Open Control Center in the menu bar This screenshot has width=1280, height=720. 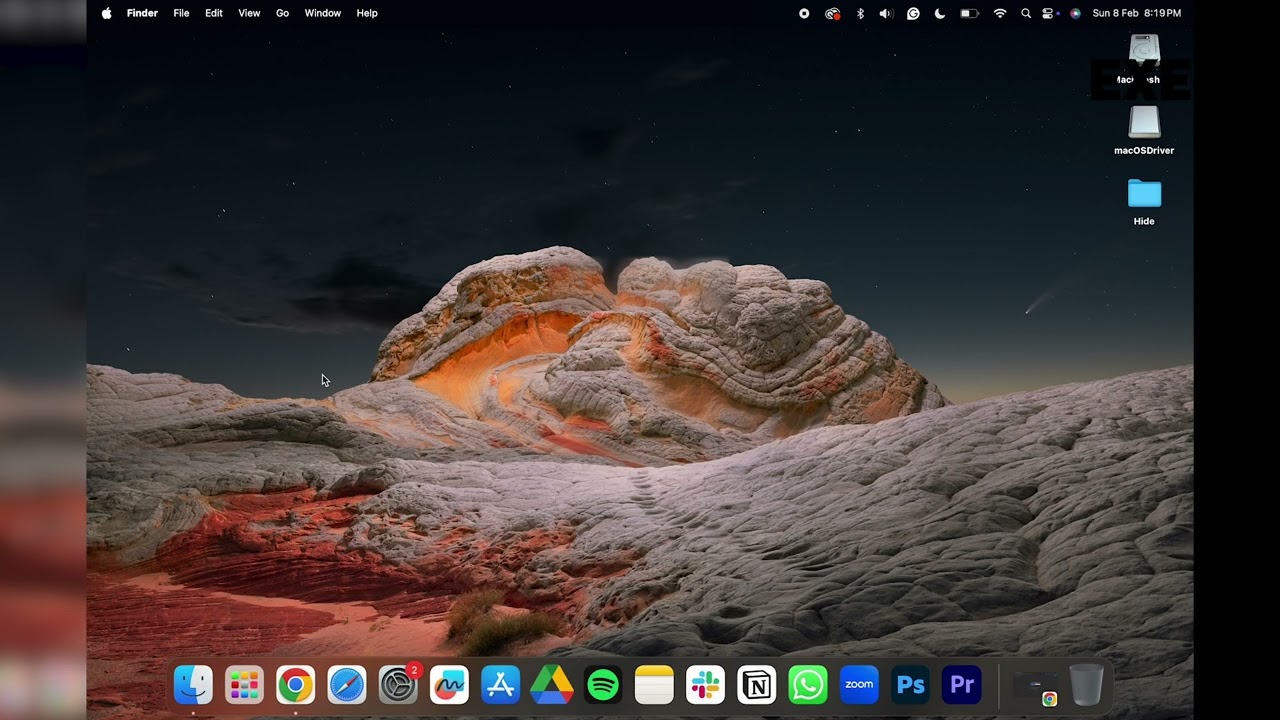coord(1049,13)
